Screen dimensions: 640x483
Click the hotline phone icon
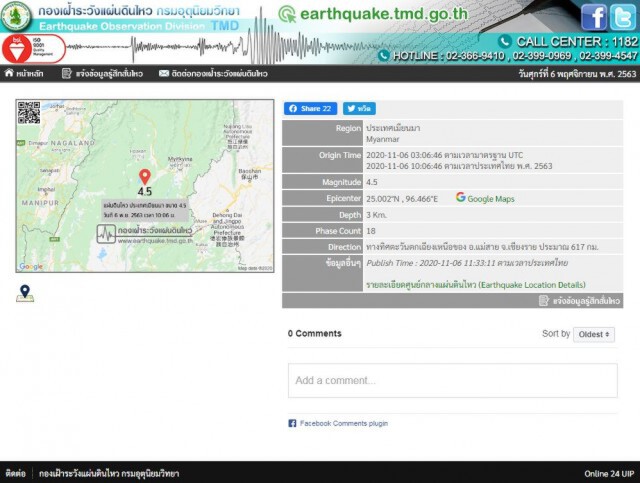[383, 56]
